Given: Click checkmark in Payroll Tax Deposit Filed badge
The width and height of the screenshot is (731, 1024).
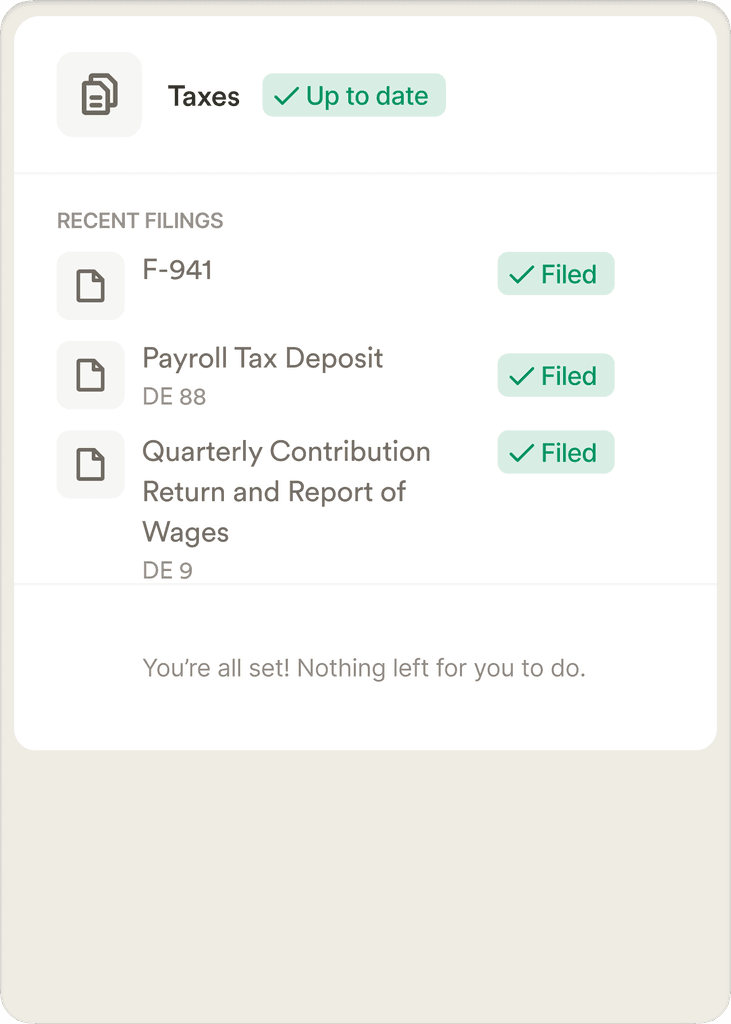Looking at the screenshot, I should (x=521, y=376).
